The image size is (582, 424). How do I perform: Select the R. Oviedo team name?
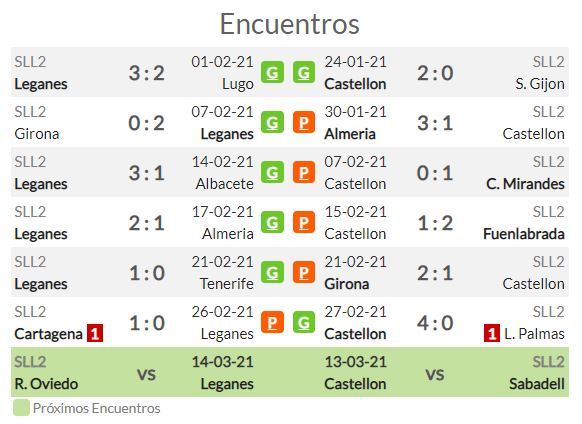point(46,384)
